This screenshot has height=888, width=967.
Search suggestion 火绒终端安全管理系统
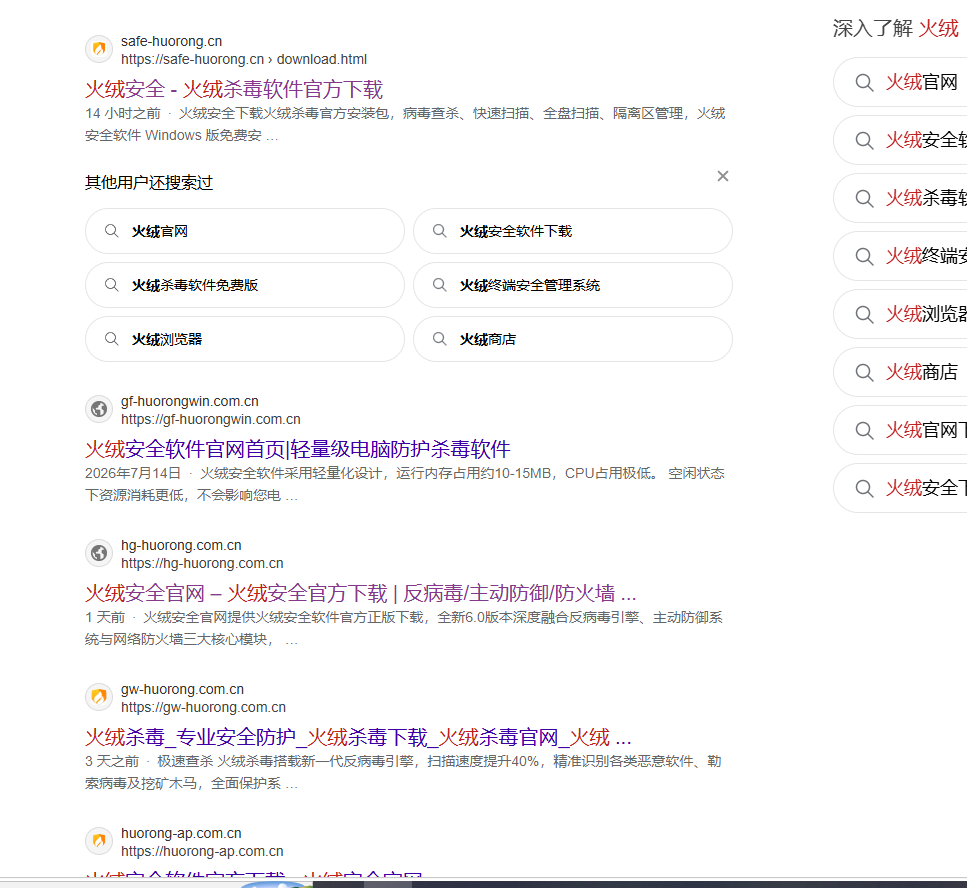click(x=573, y=285)
